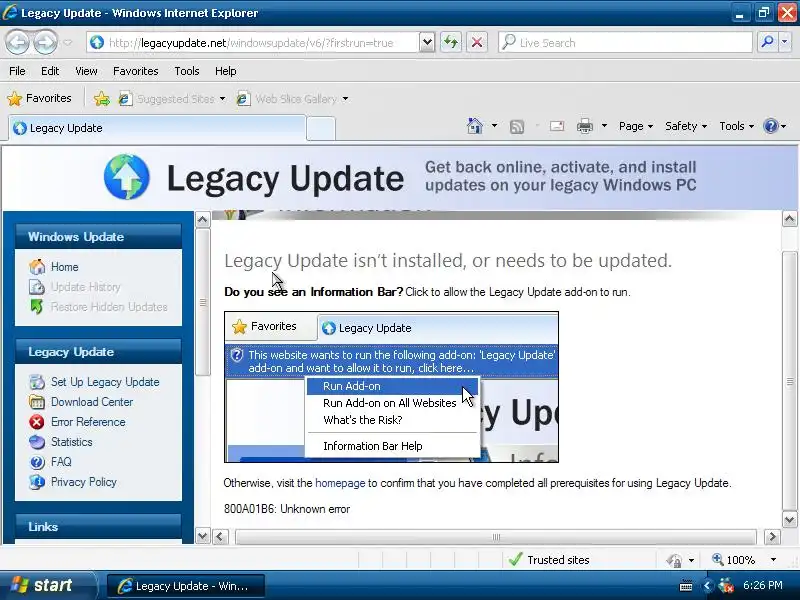Stop loading with the red X icon

pos(477,42)
